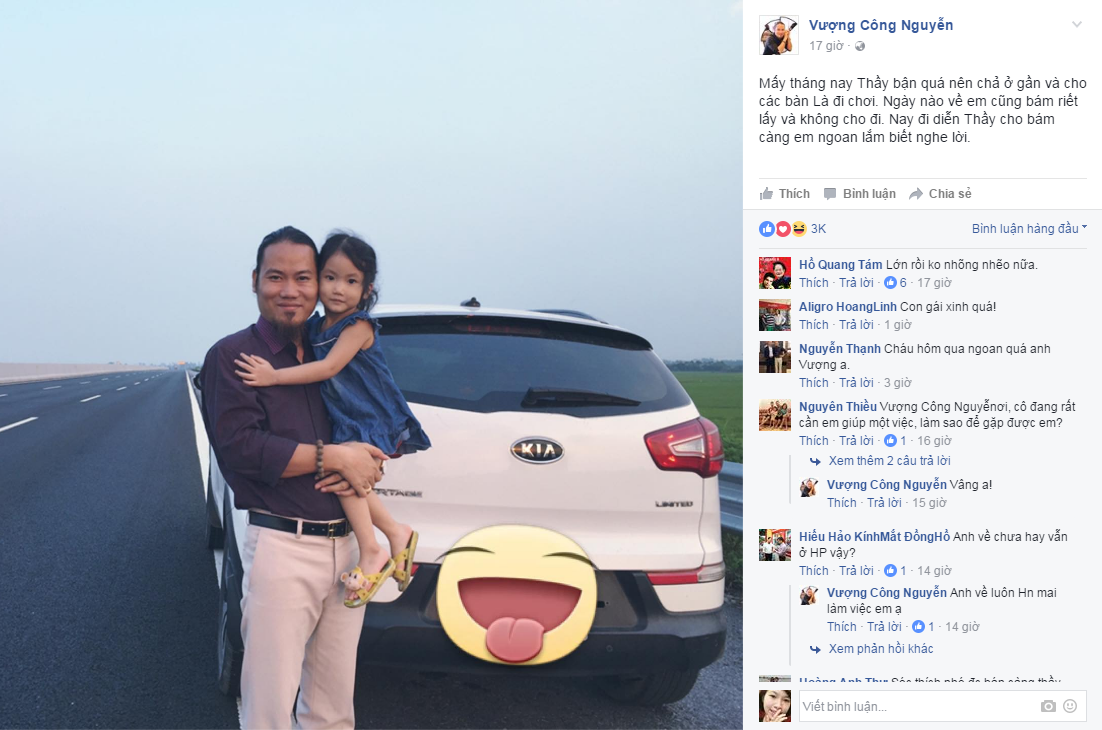Open Nguyên Thiều's profile link

click(838, 406)
